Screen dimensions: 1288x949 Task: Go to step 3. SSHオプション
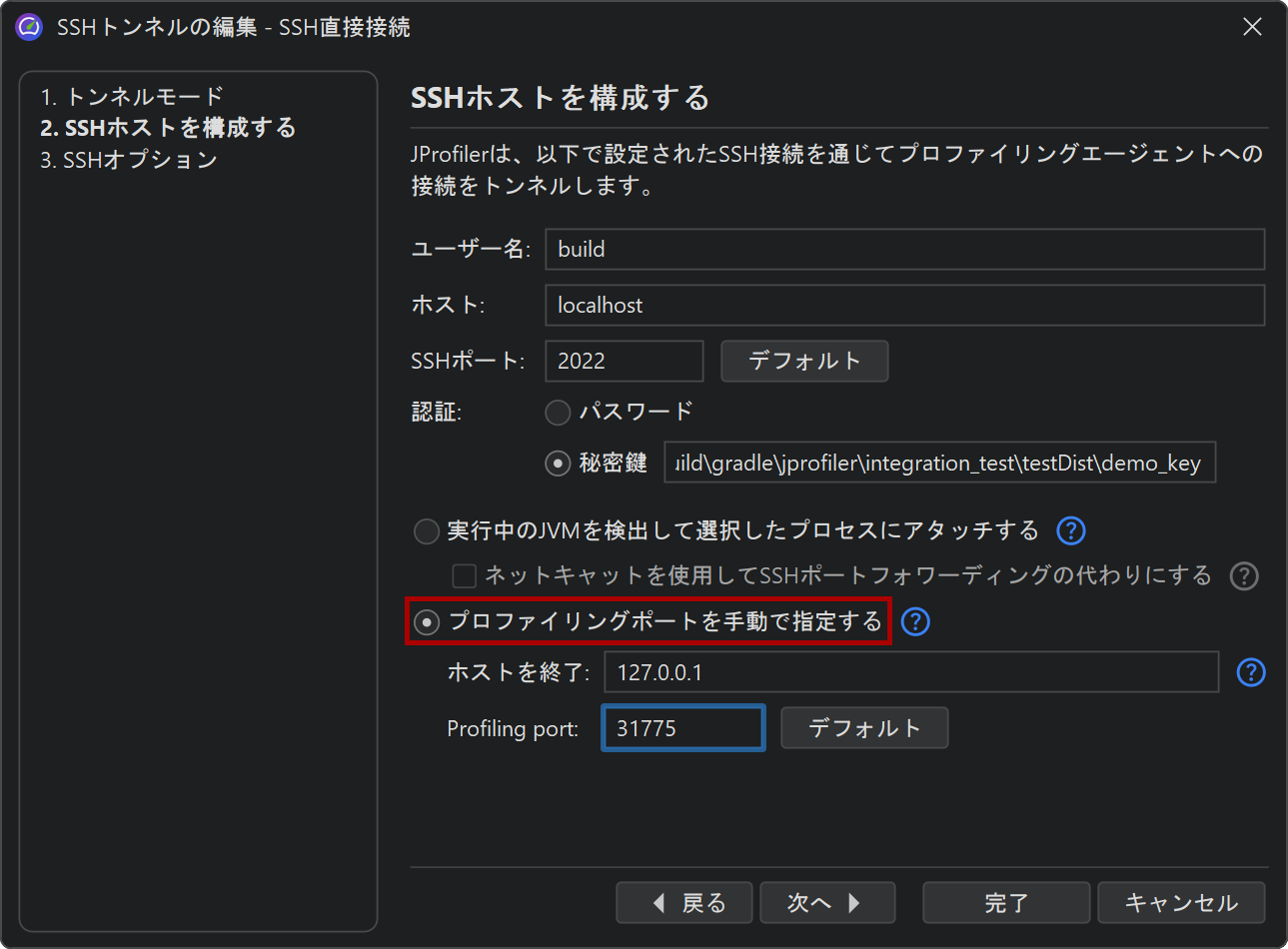point(129,160)
